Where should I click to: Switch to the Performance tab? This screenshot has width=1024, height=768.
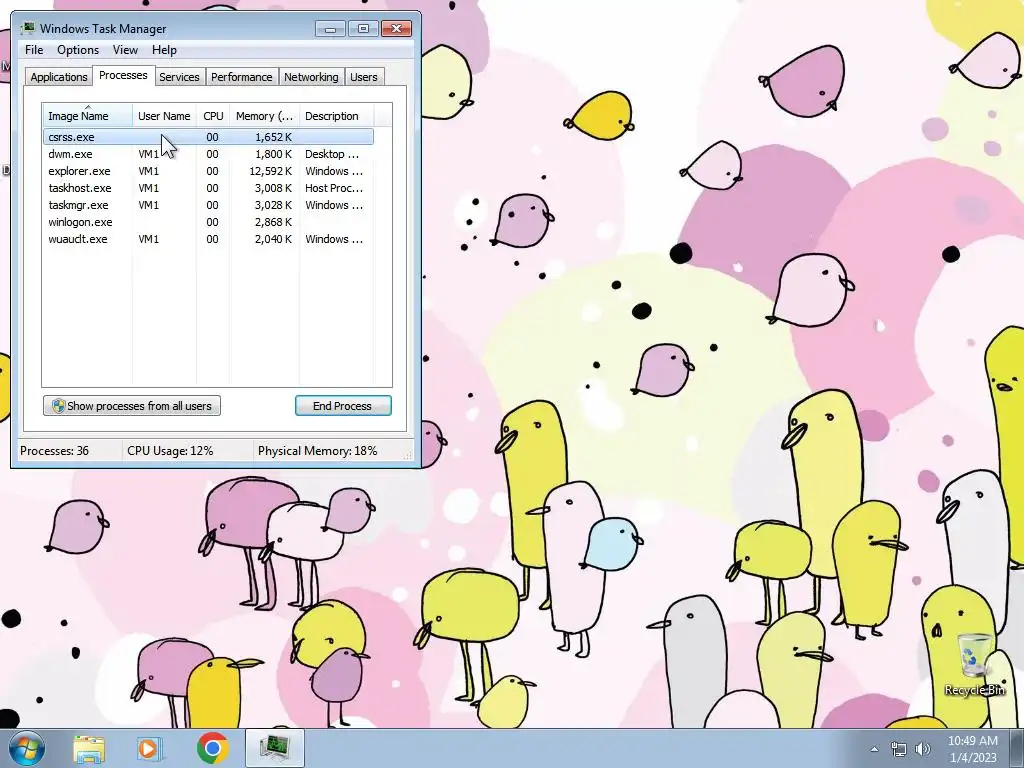[242, 77]
